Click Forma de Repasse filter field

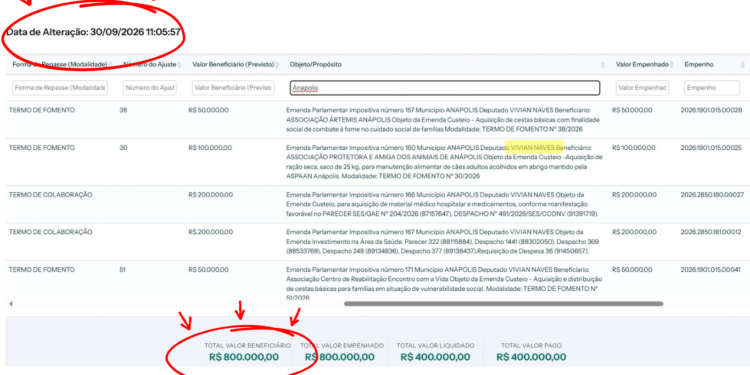(x=60, y=88)
